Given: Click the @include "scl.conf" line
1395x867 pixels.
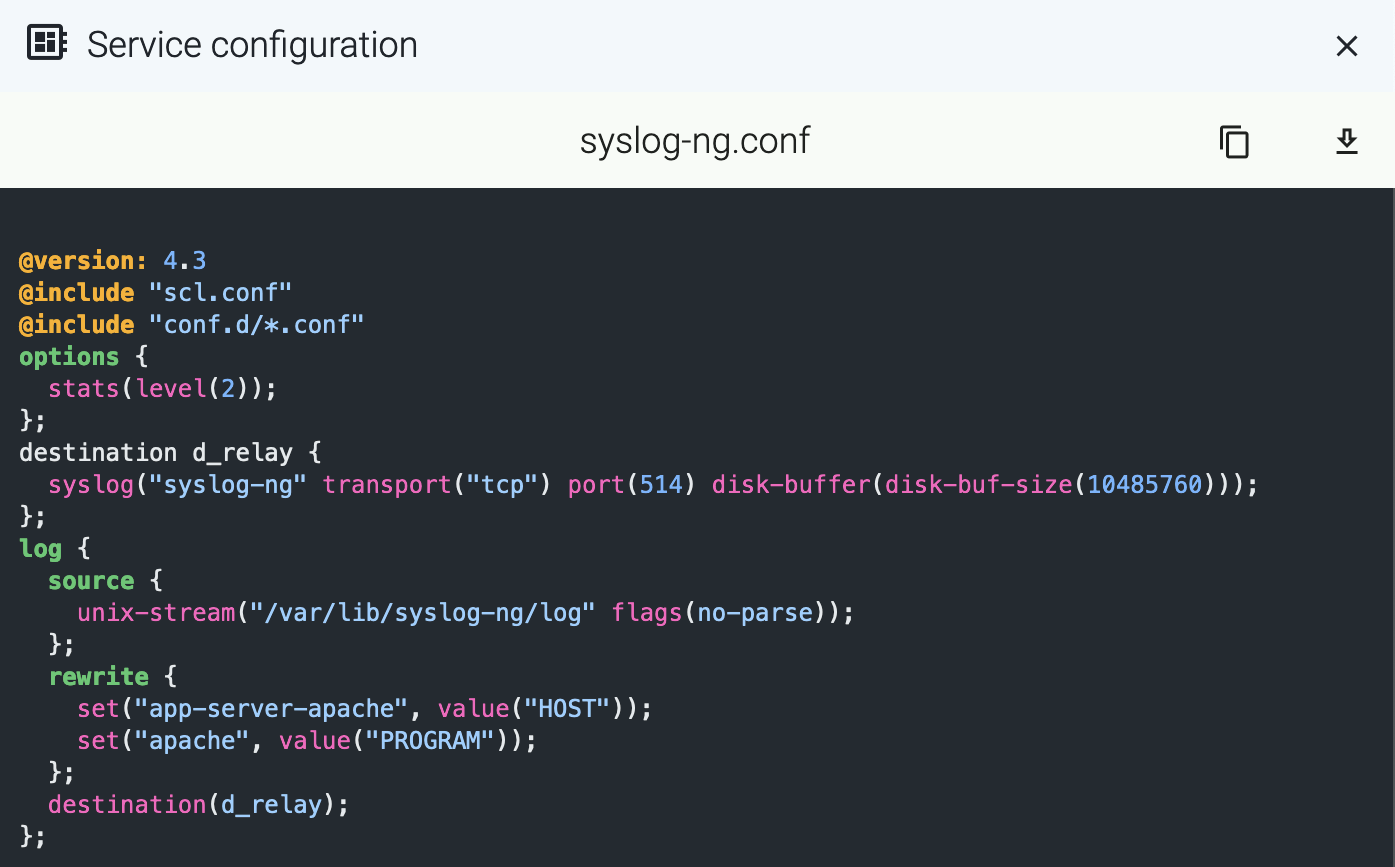Looking at the screenshot, I should [x=156, y=293].
